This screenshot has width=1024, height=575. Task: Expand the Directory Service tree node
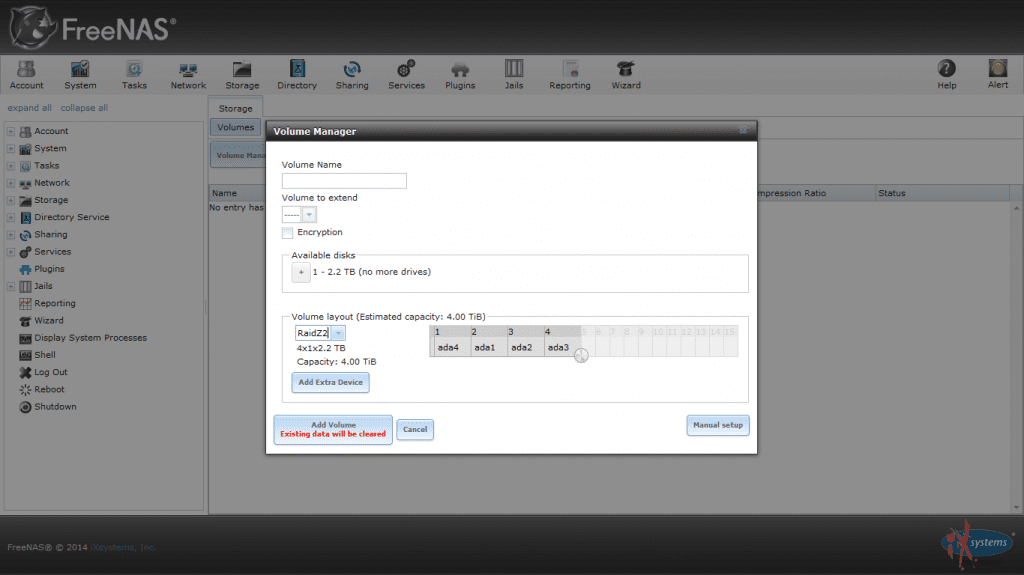(10, 218)
